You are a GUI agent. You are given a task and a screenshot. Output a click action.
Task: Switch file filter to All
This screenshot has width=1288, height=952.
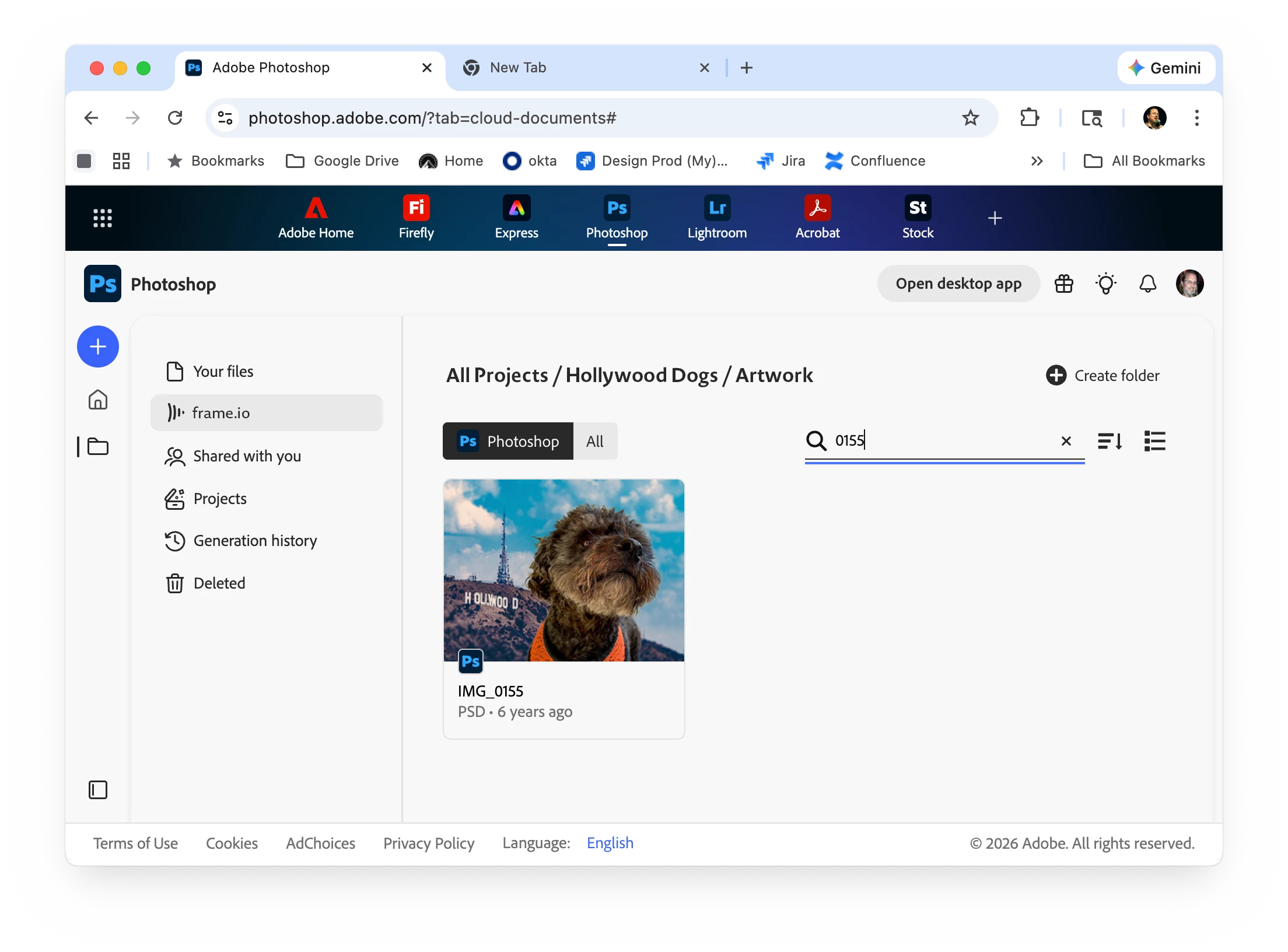click(594, 441)
